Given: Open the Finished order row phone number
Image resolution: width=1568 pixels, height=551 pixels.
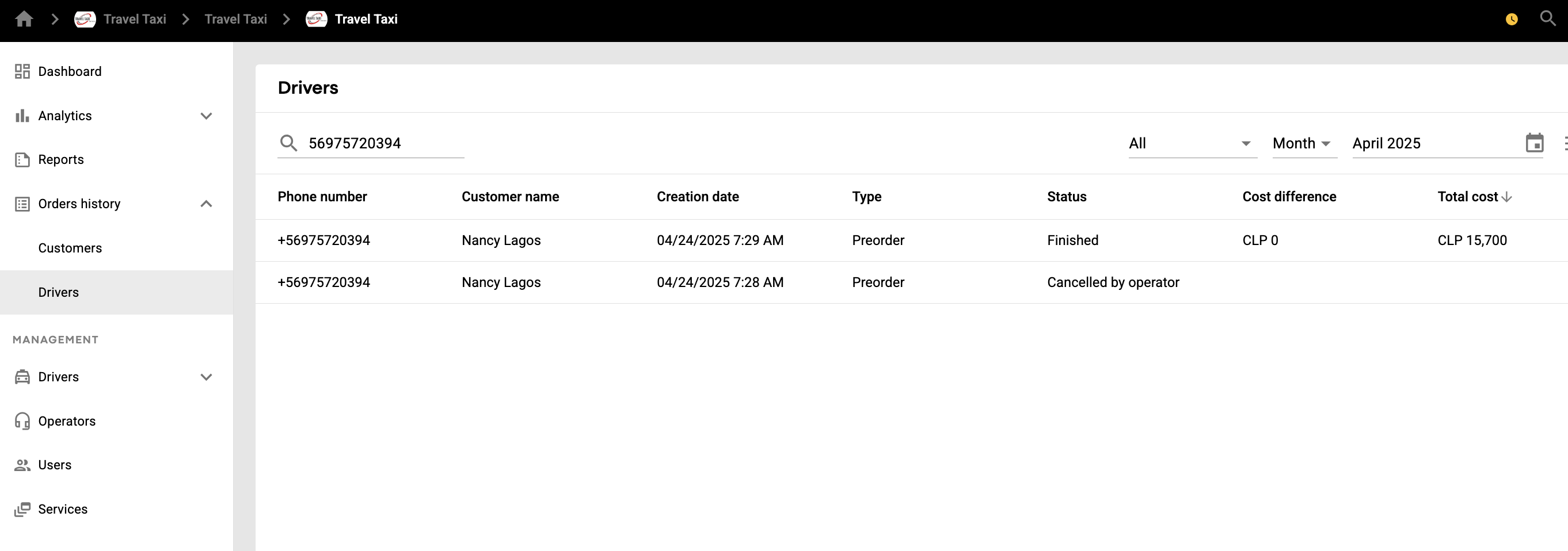Looking at the screenshot, I should point(324,241).
